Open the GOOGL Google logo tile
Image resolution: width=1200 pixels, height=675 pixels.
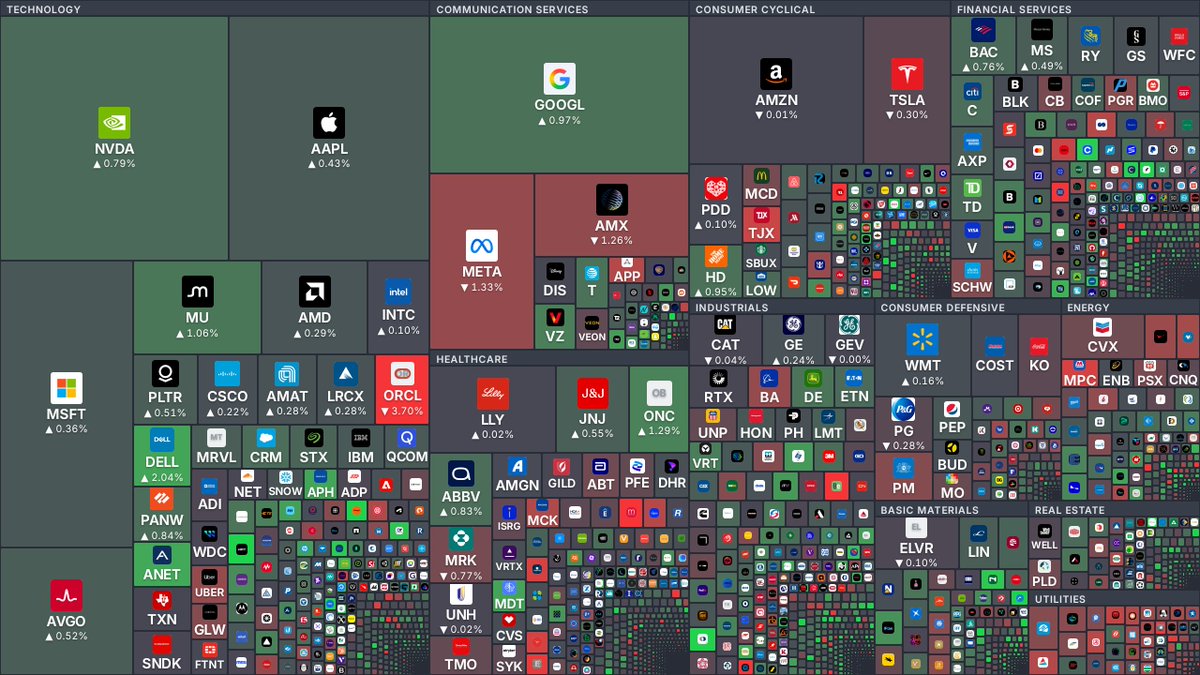click(559, 79)
